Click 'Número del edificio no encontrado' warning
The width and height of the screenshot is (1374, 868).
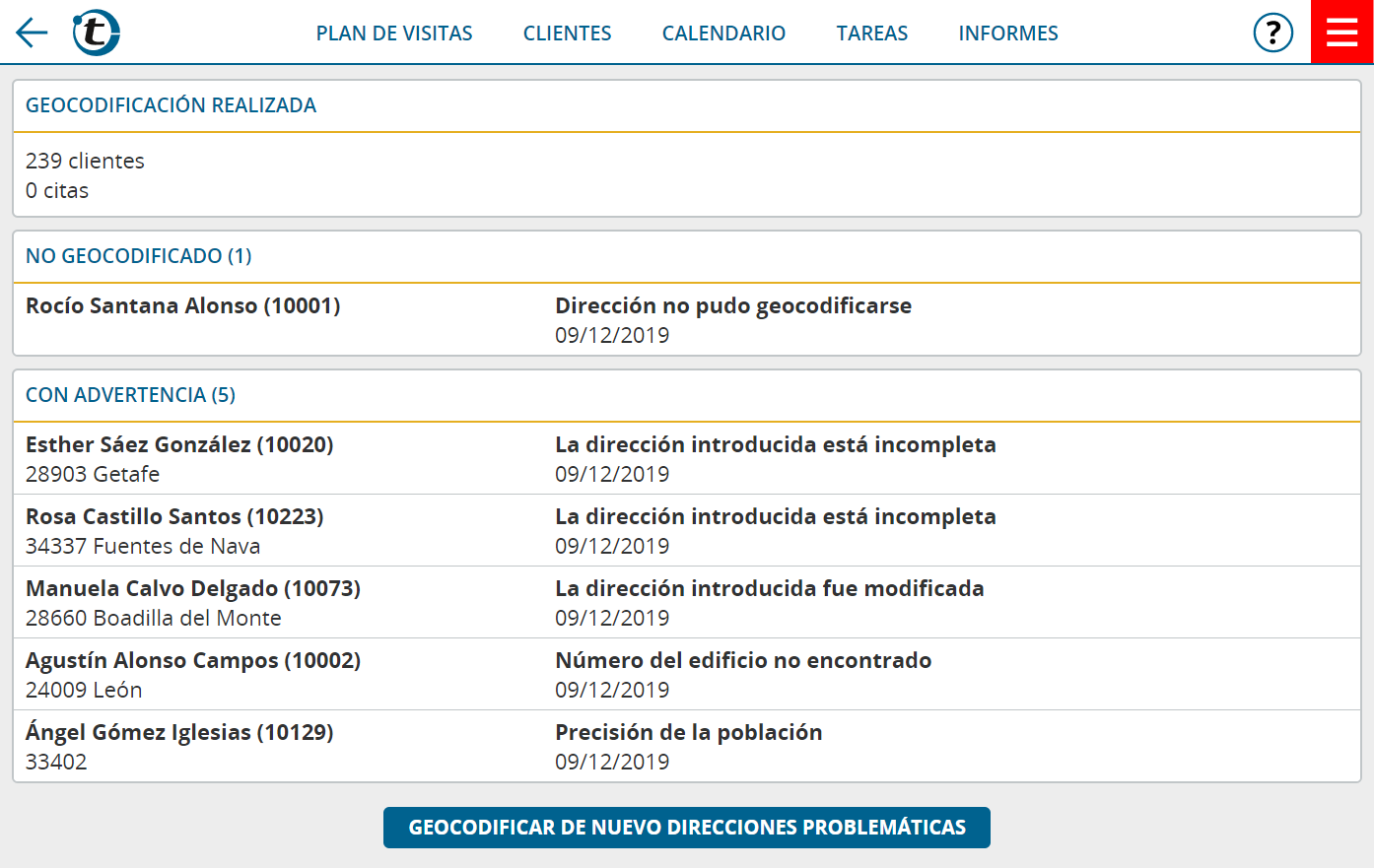(x=743, y=660)
